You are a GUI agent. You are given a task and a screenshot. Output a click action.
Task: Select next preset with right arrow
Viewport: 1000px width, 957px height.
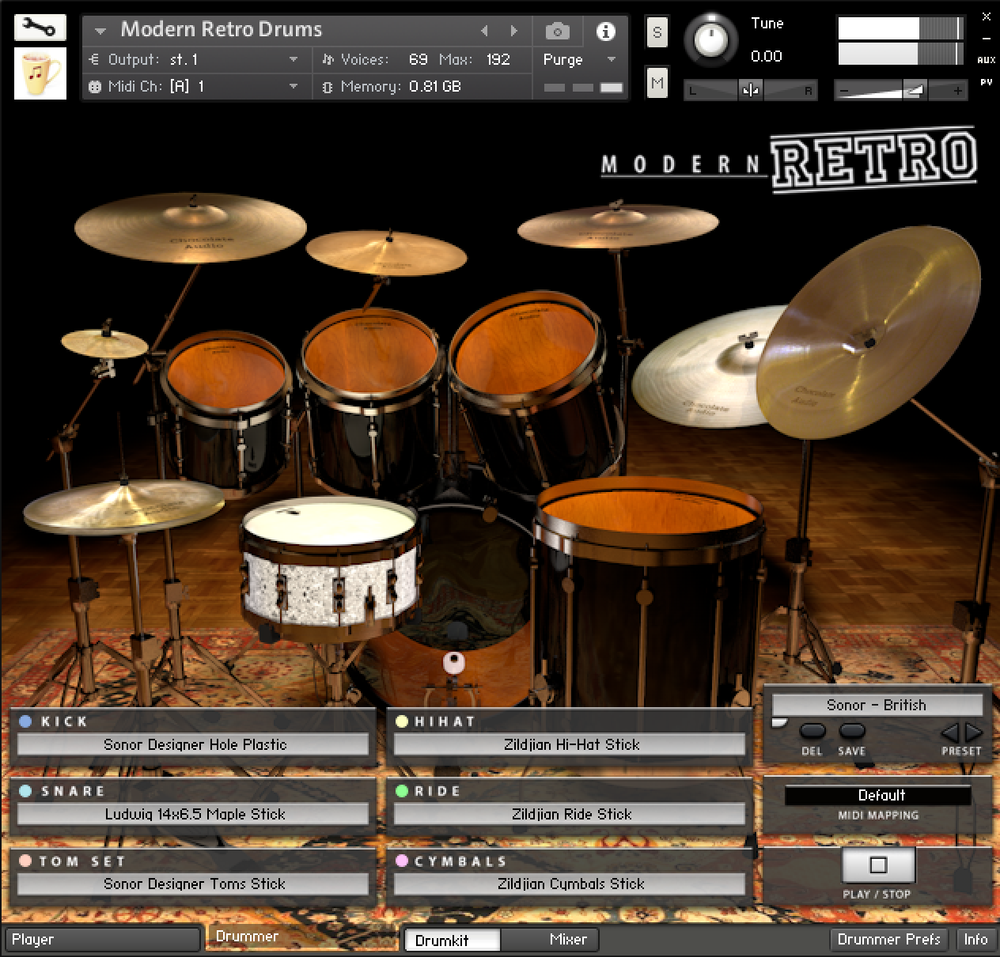tap(973, 732)
